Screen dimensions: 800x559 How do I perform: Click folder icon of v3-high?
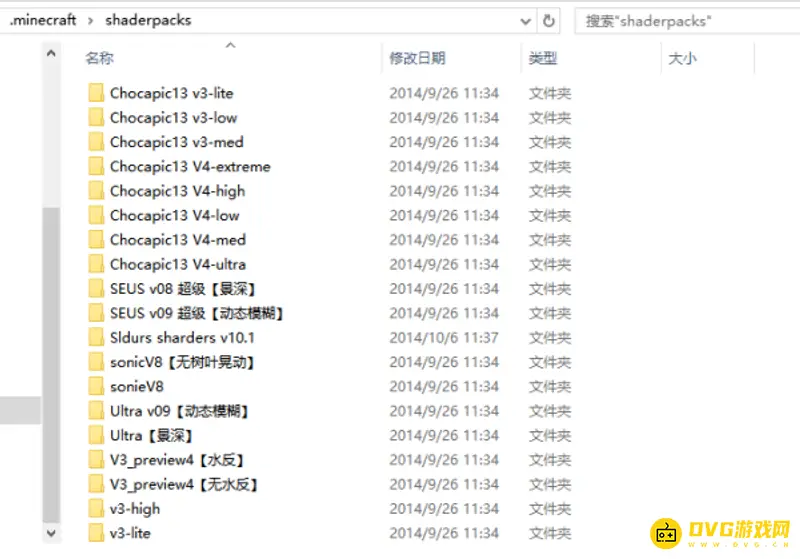pyautogui.click(x=96, y=509)
